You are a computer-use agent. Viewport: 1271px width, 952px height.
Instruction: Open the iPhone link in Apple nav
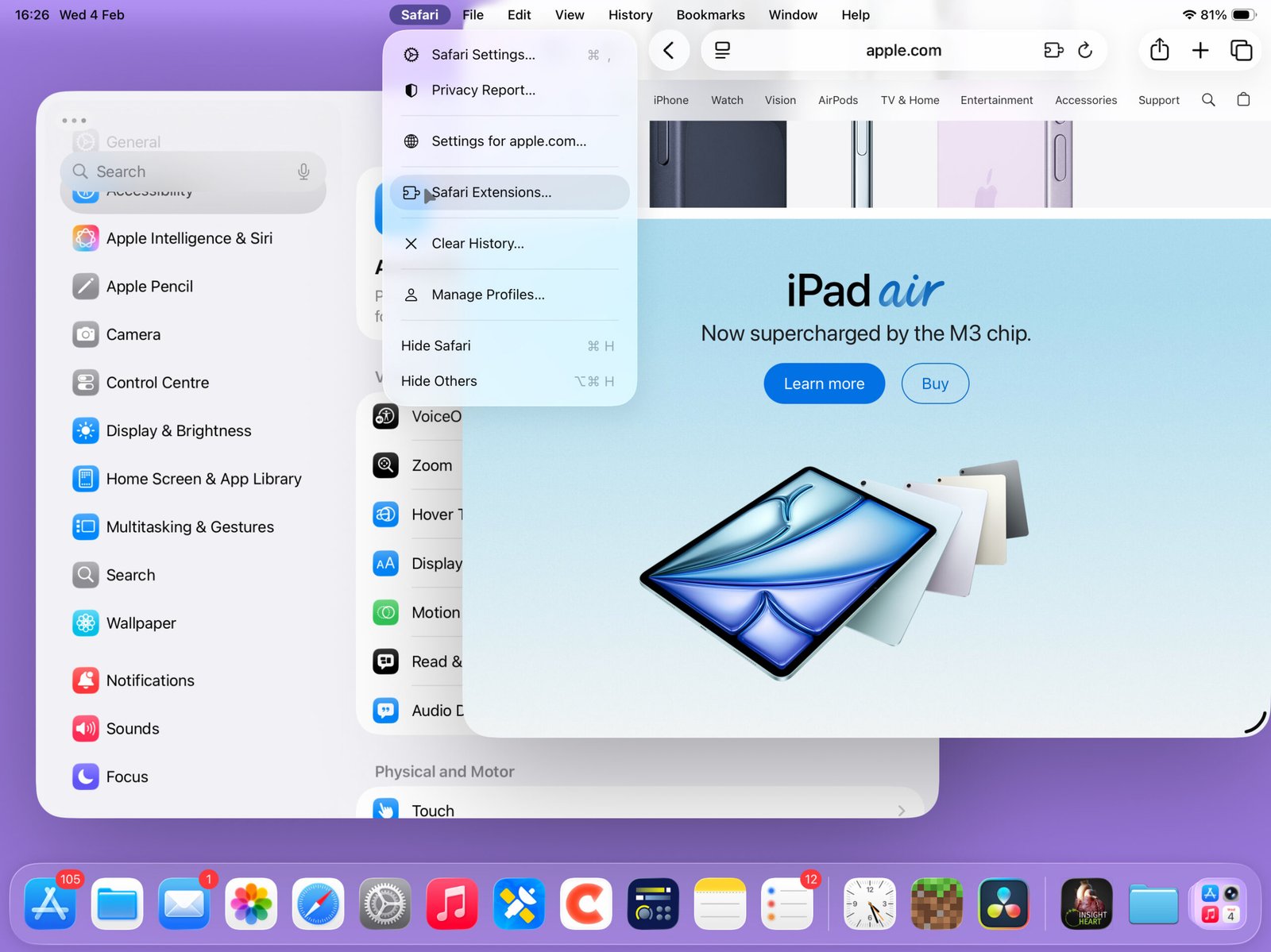pos(670,100)
